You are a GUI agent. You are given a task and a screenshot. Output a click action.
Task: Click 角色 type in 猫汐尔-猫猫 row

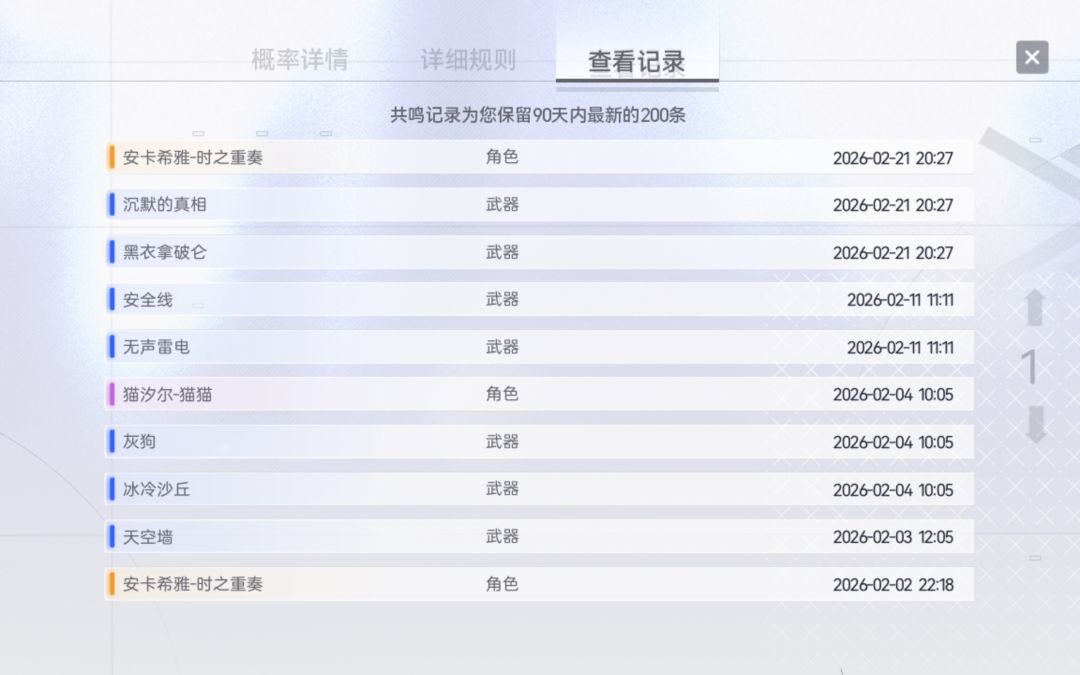pyautogui.click(x=501, y=394)
